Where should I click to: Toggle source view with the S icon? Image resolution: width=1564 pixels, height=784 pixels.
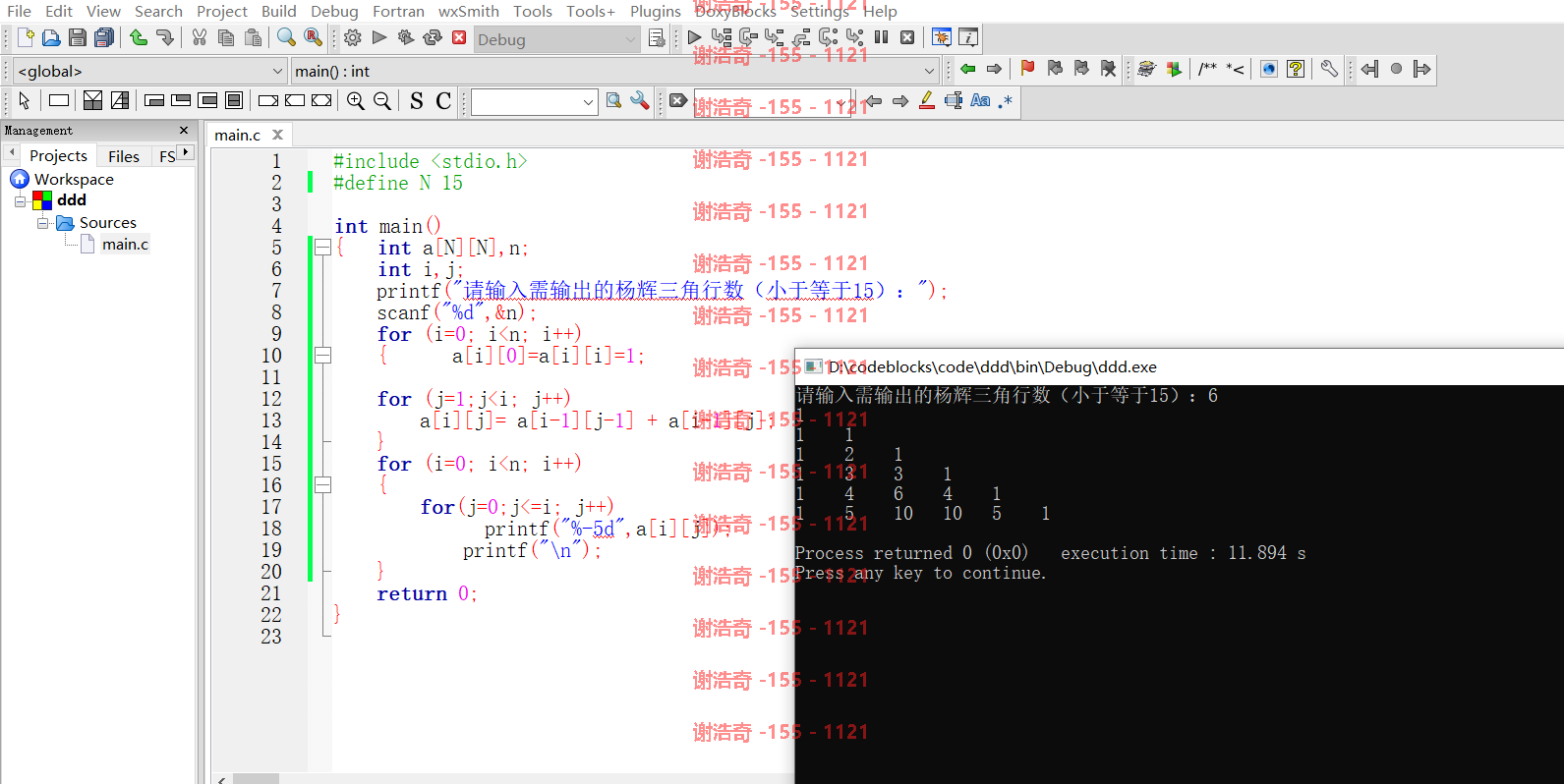(417, 100)
